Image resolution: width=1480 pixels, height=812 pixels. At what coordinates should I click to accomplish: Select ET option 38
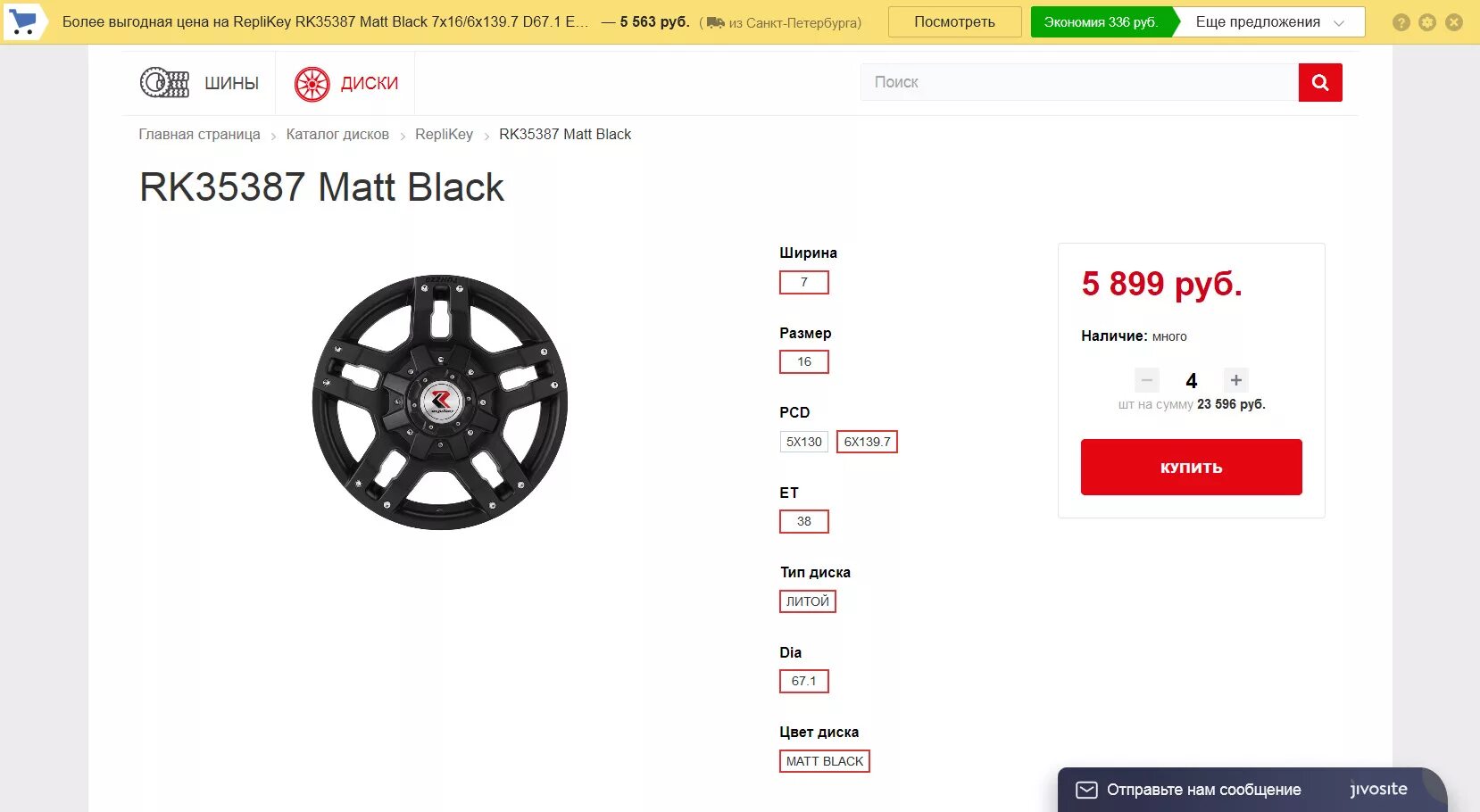pos(804,521)
